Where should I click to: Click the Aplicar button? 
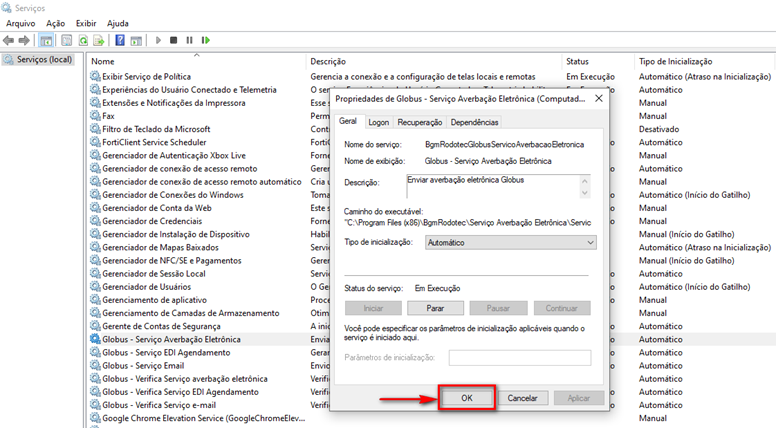[x=579, y=398]
